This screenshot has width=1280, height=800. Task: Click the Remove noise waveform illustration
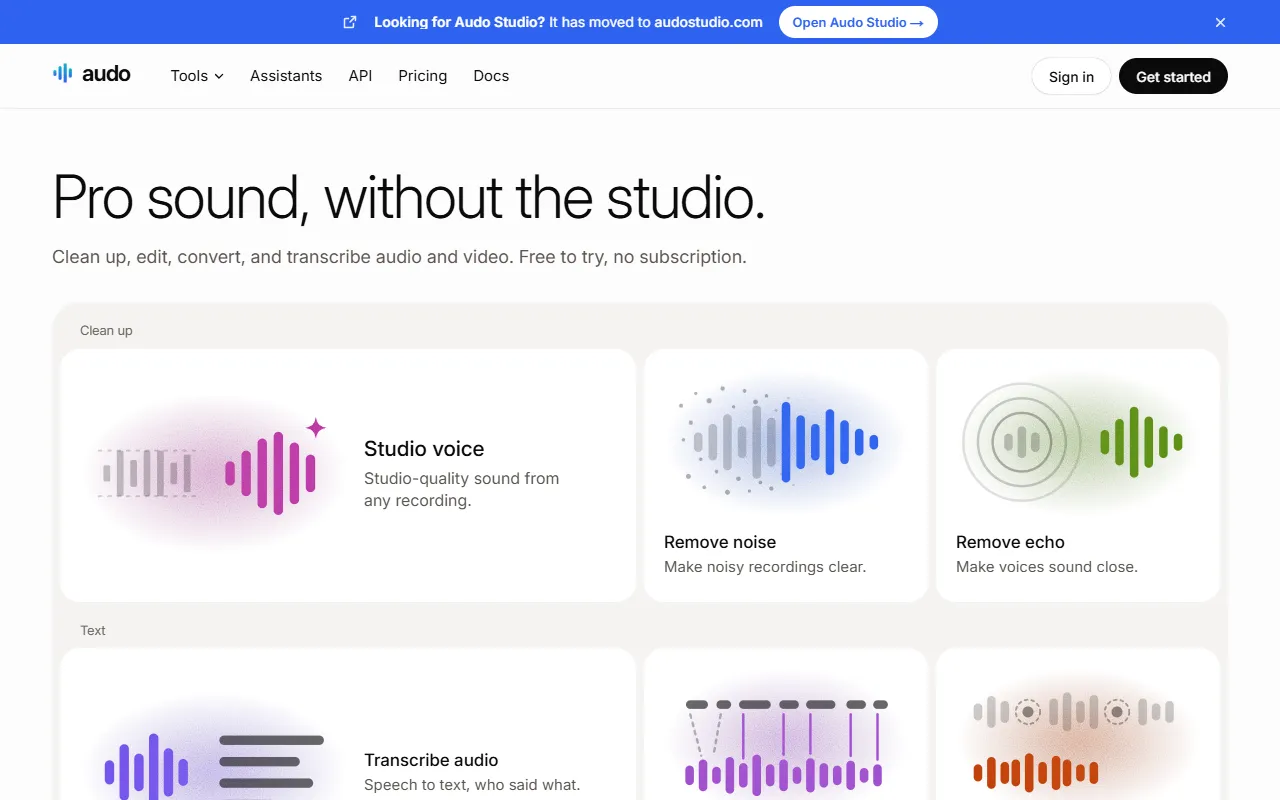[x=785, y=440]
